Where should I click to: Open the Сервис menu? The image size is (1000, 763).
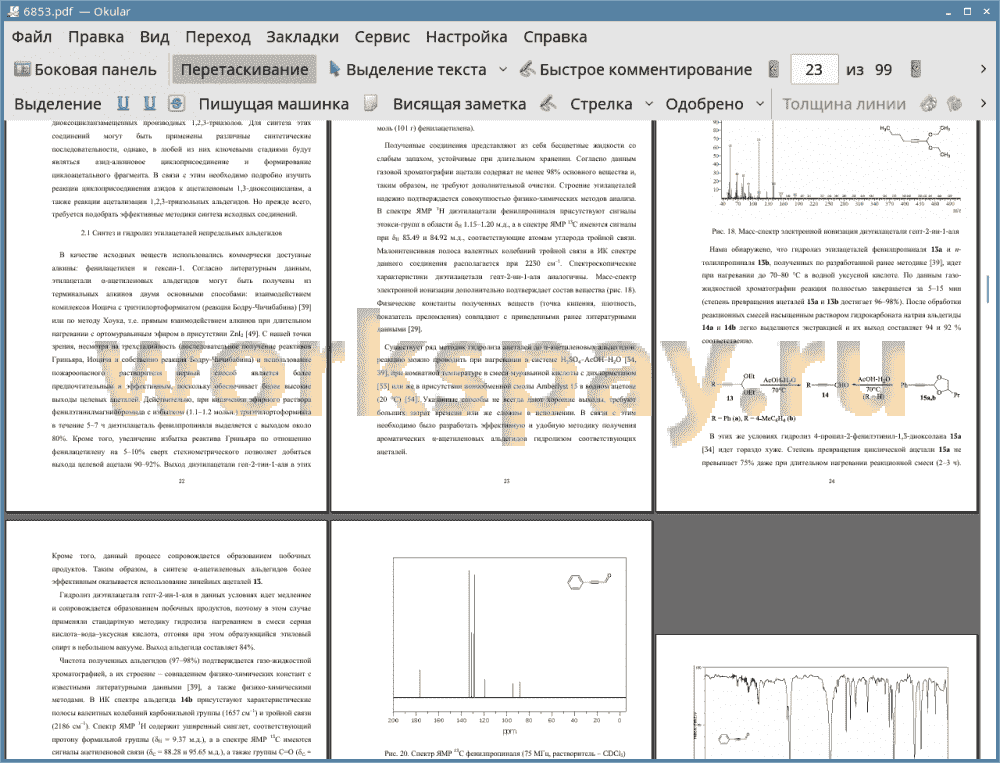click(382, 37)
